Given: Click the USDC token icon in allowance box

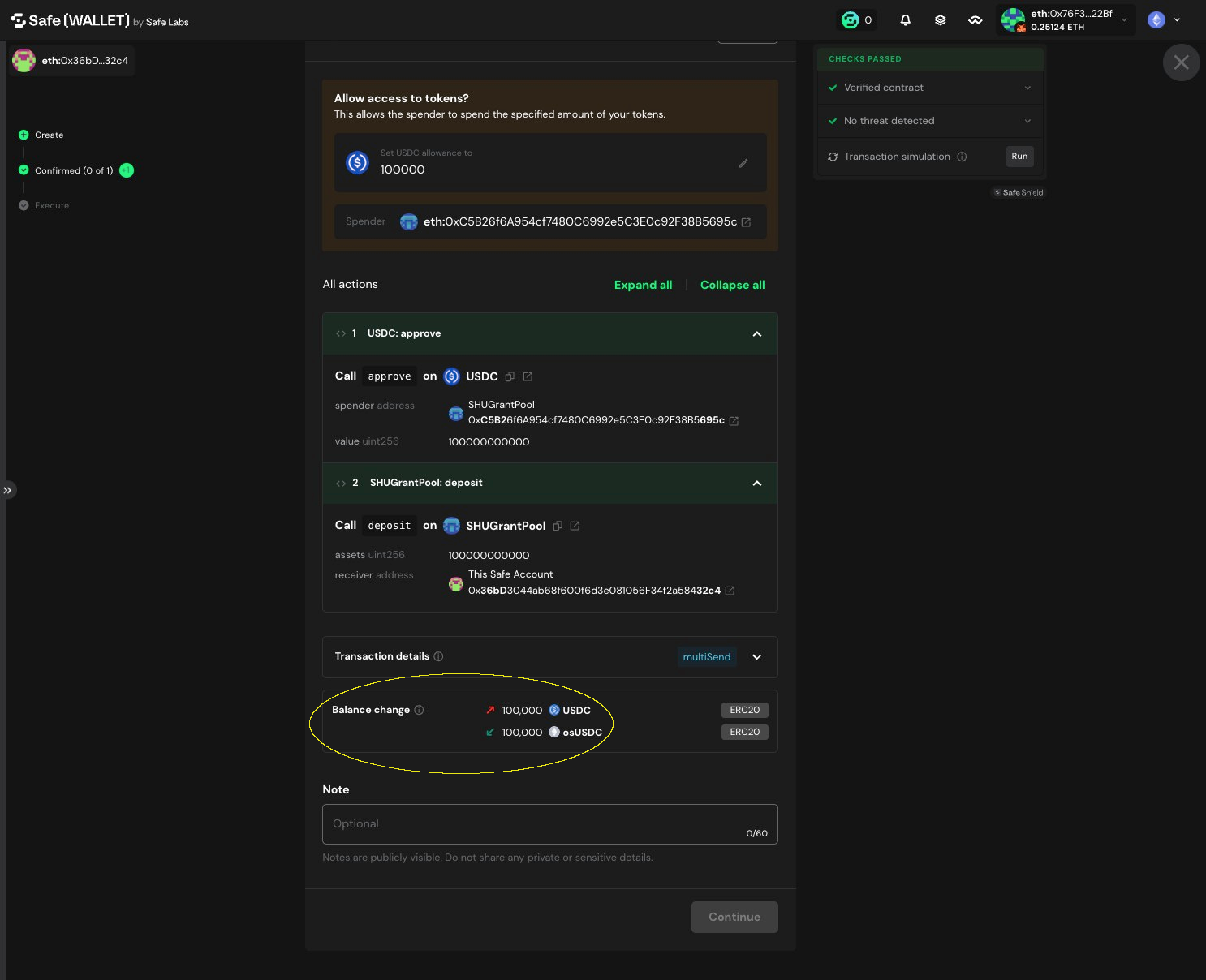Looking at the screenshot, I should pos(358,163).
